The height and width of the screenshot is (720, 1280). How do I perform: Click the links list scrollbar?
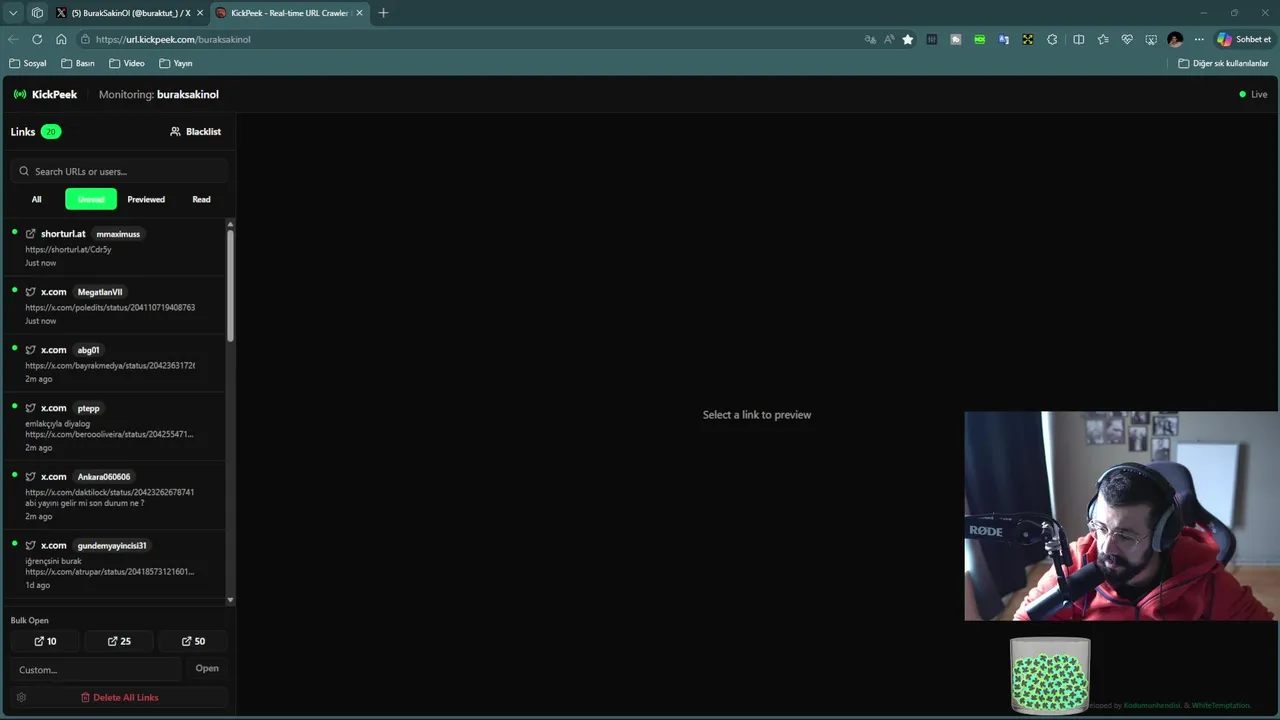point(231,285)
